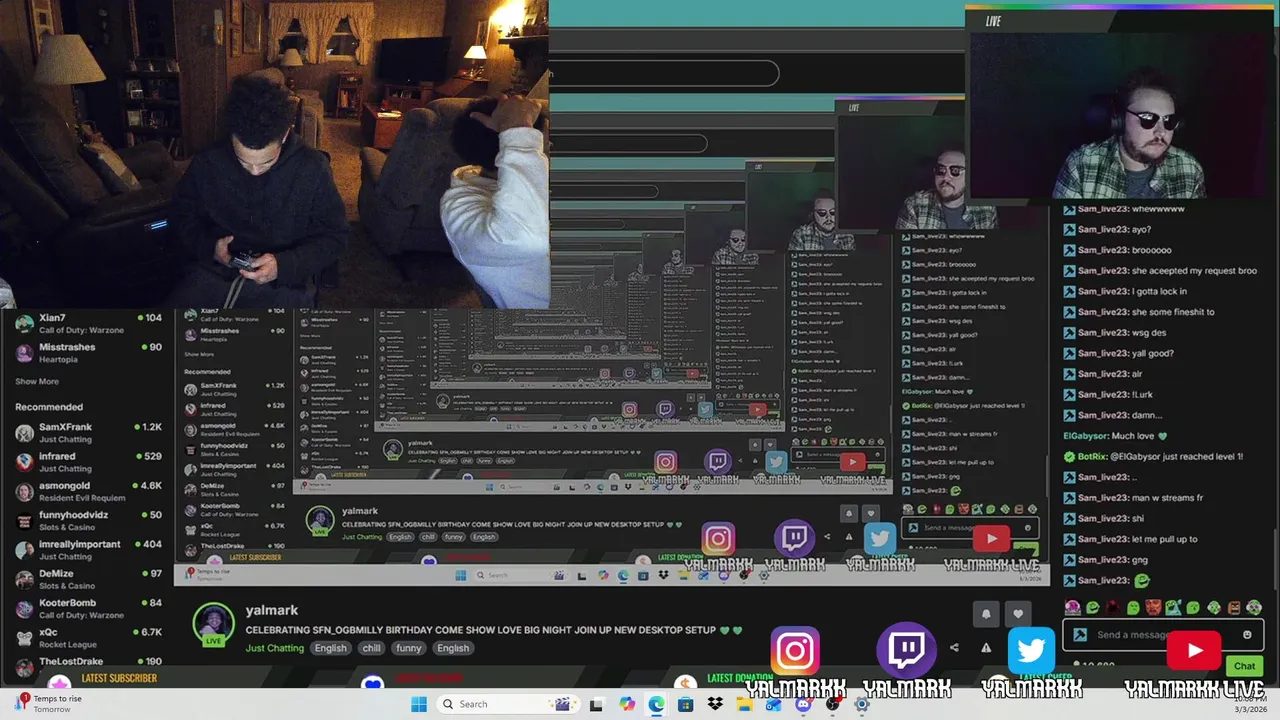Open Outlook from the taskbar
Screen dimensions: 1280x720
coord(773,704)
